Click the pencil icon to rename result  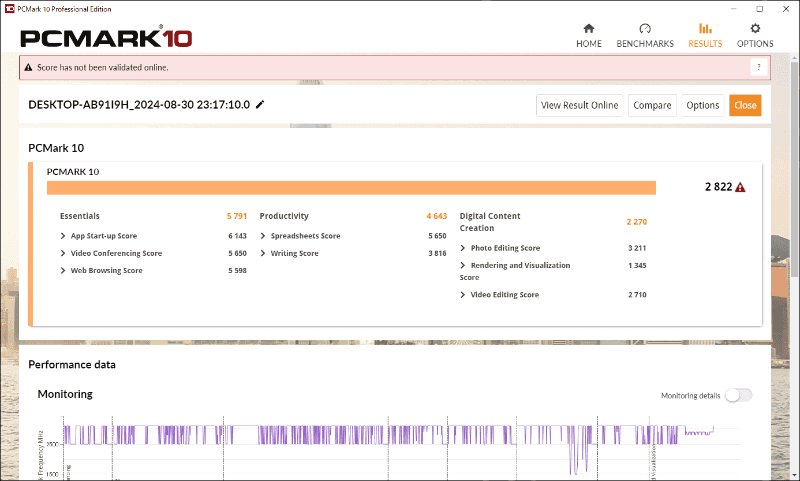[260, 105]
